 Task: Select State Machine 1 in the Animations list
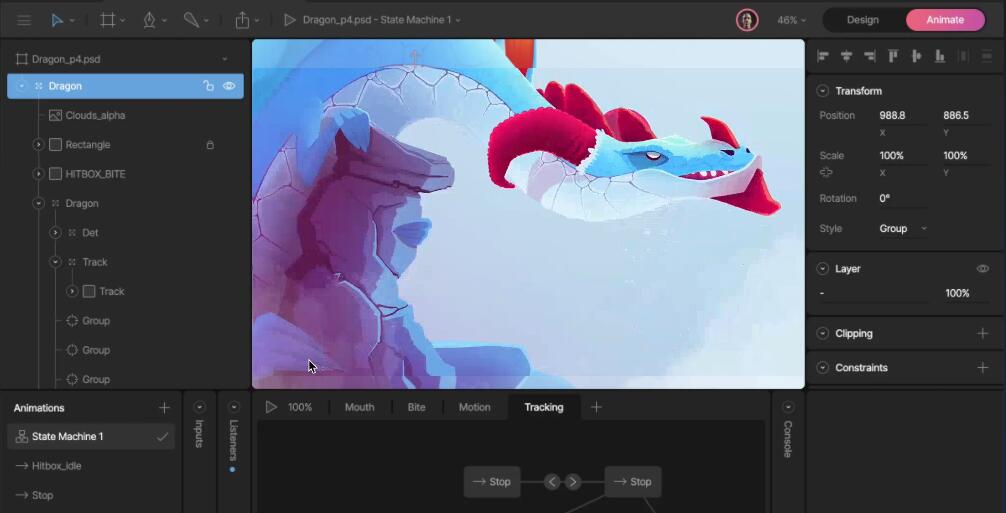pyautogui.click(x=91, y=437)
